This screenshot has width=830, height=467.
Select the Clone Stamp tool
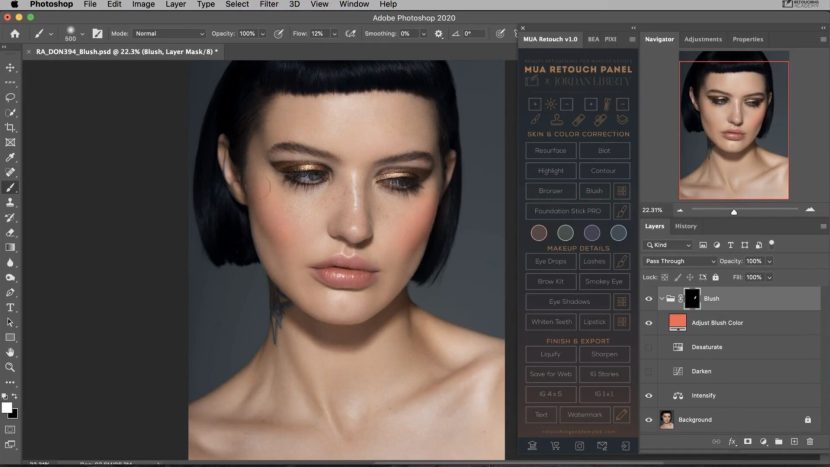point(10,202)
